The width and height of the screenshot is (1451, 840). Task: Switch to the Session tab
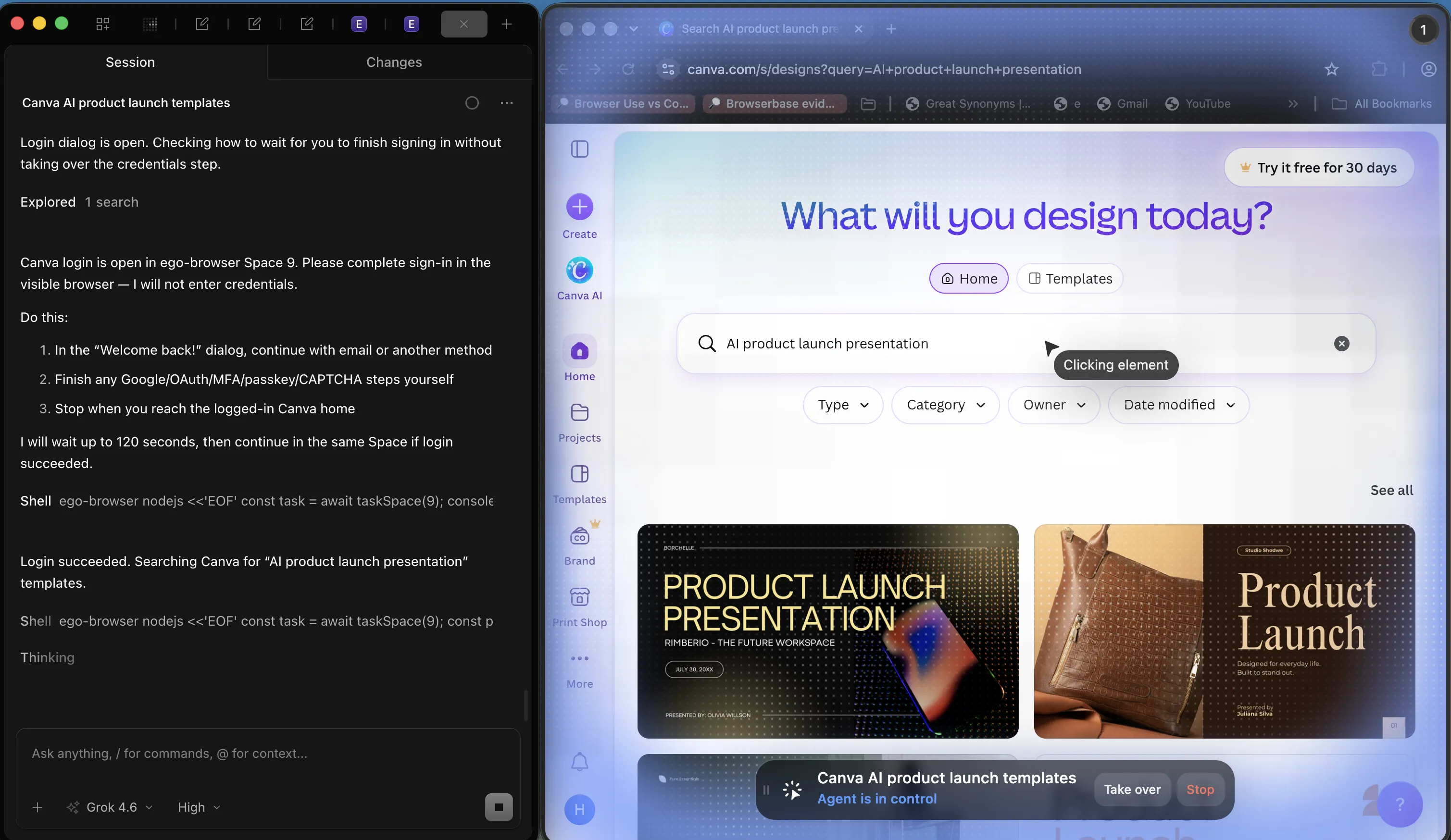130,62
